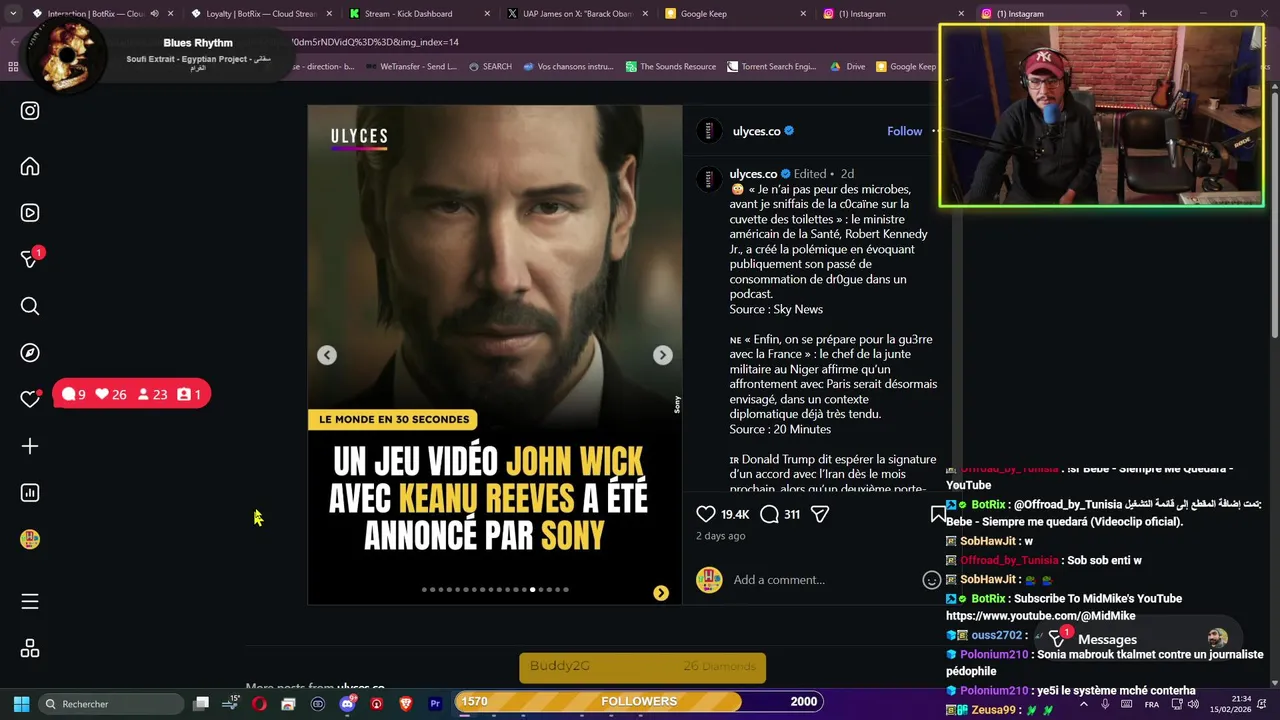
Task: Open the Drive bookmark
Action: [848, 67]
